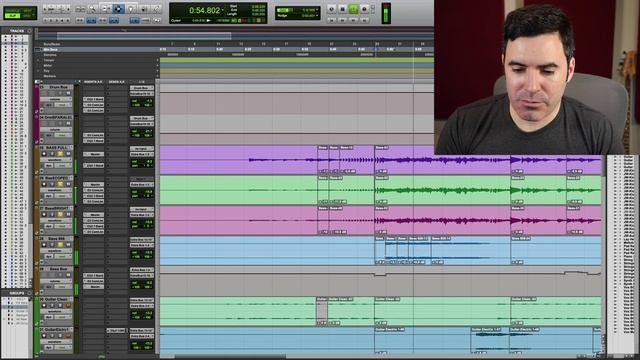The width and height of the screenshot is (640, 360).
Task: Click the green Play transport button
Action: (354, 9)
